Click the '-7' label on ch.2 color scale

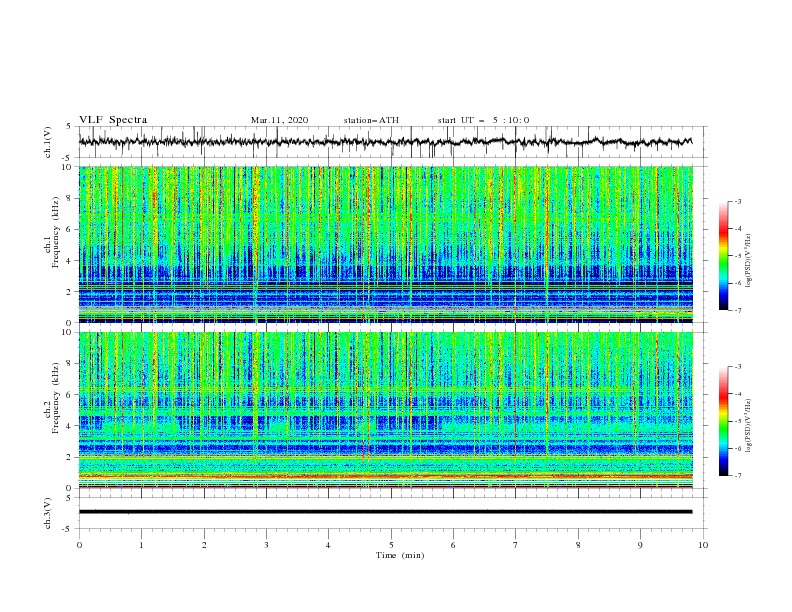point(738,476)
